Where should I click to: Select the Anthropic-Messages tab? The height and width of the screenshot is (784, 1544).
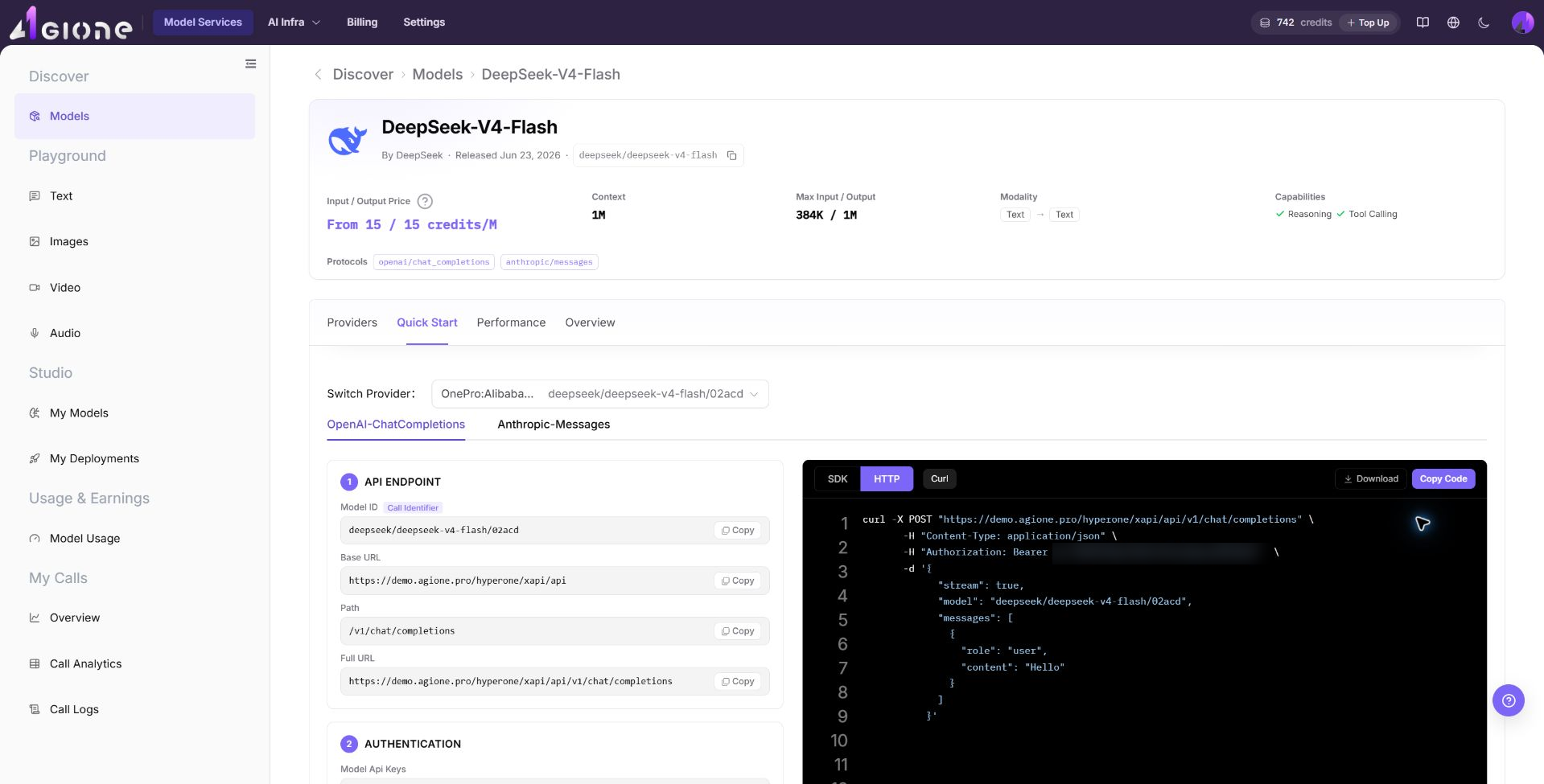coord(554,425)
